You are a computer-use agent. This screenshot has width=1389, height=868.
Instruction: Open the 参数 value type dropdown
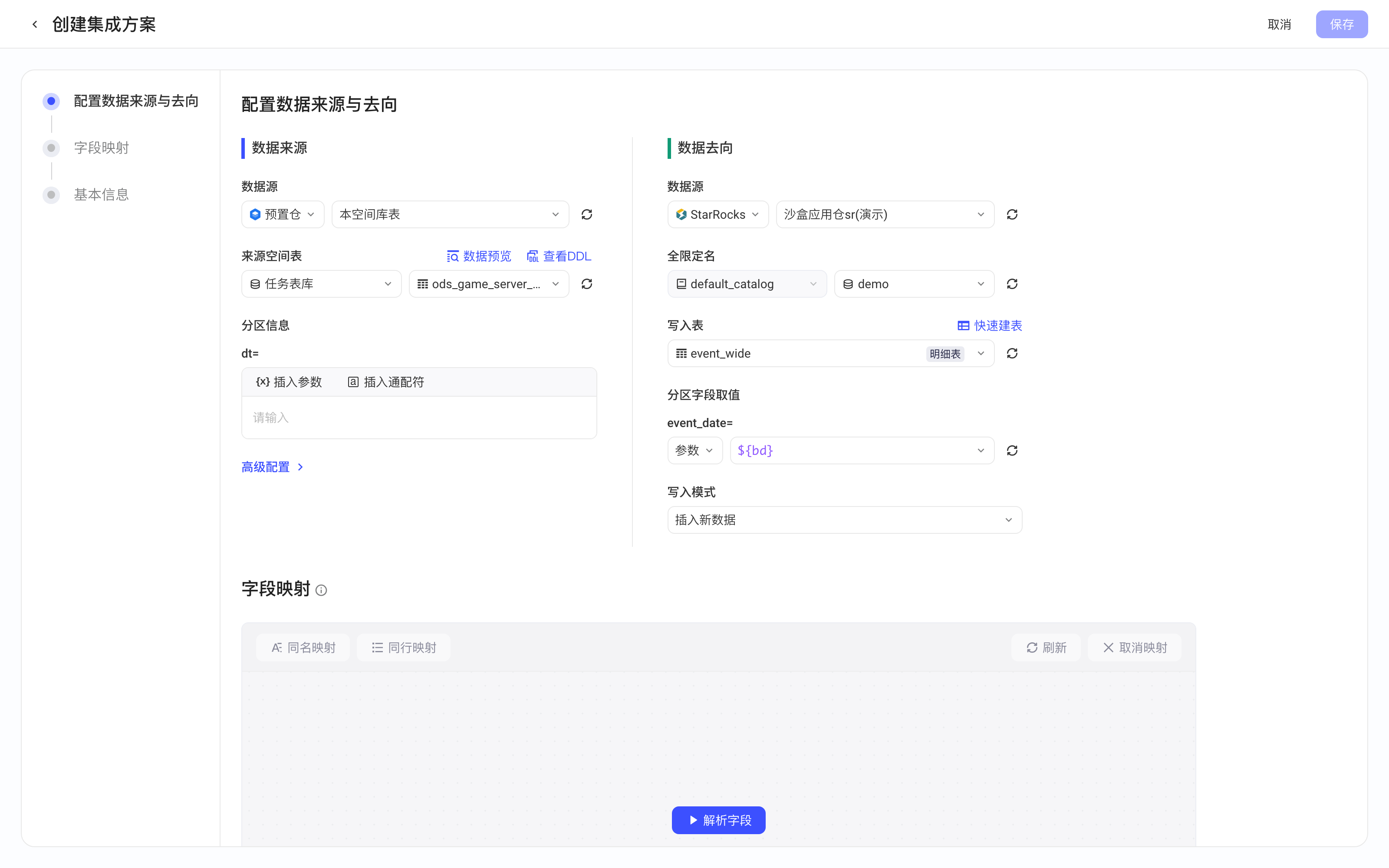coord(694,450)
